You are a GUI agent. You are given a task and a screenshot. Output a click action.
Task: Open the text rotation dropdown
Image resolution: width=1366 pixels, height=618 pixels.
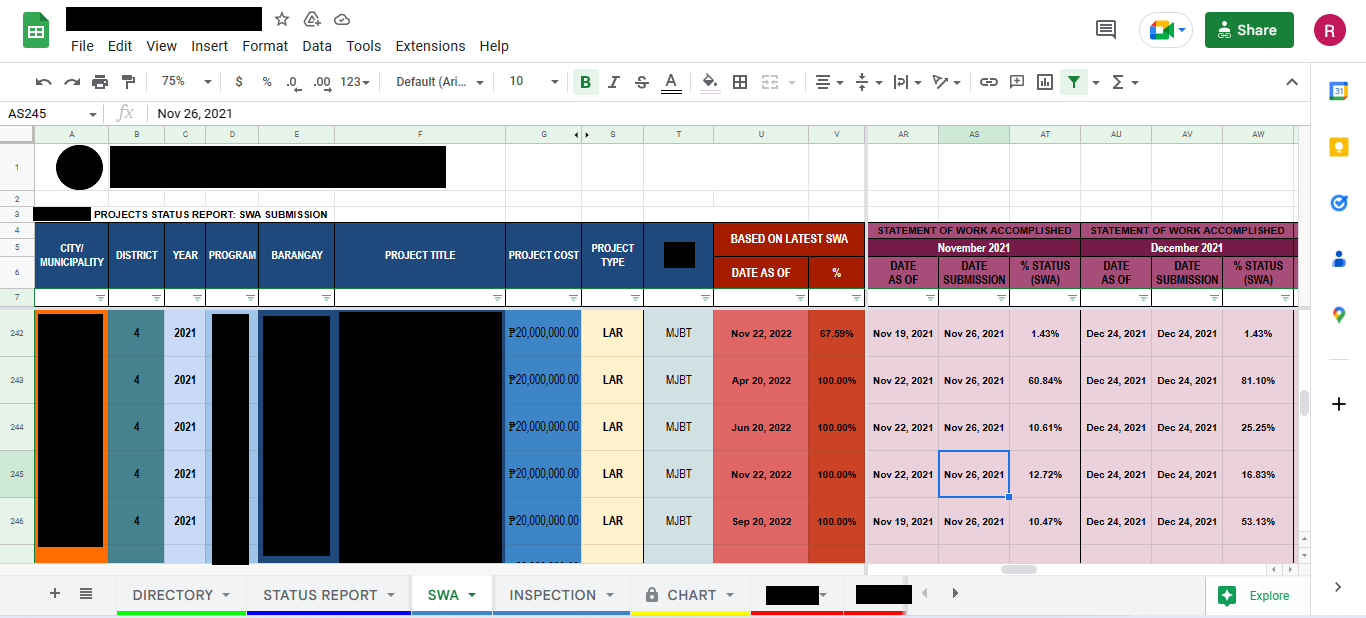pos(946,82)
